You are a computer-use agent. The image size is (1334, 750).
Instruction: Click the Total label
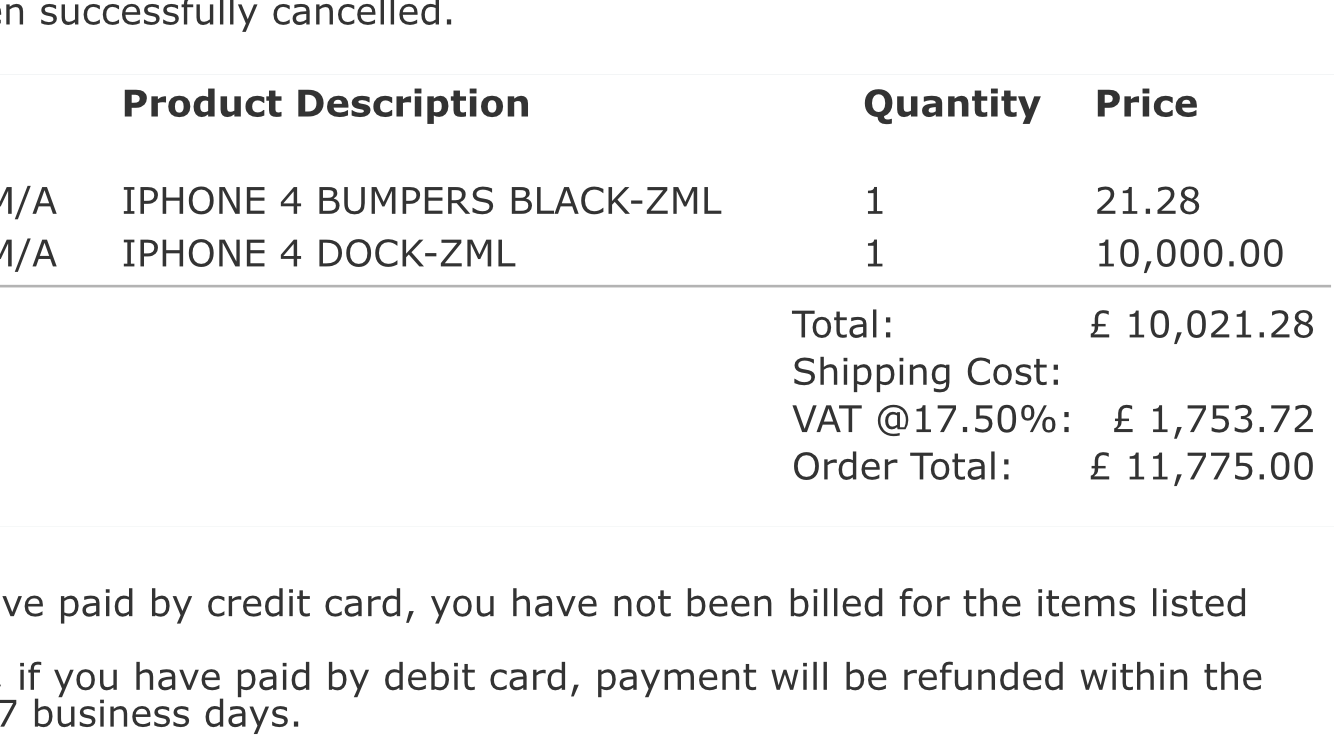tap(842, 325)
